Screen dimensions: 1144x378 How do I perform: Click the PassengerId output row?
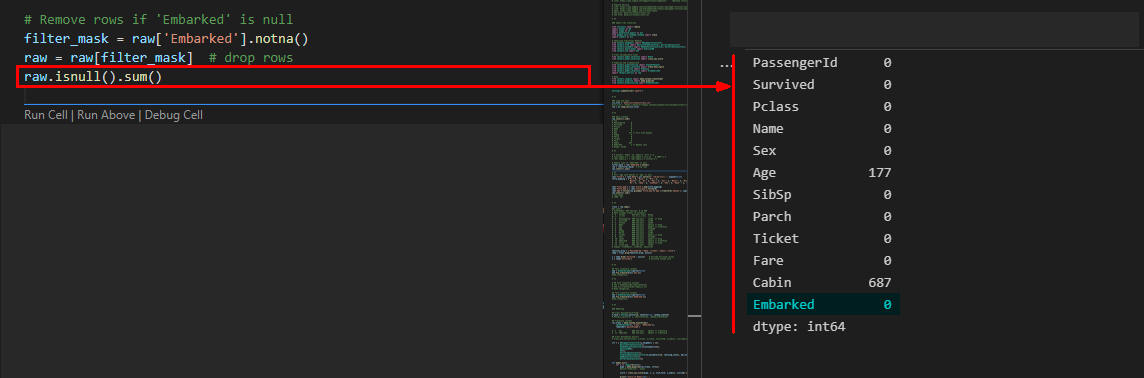click(822, 63)
